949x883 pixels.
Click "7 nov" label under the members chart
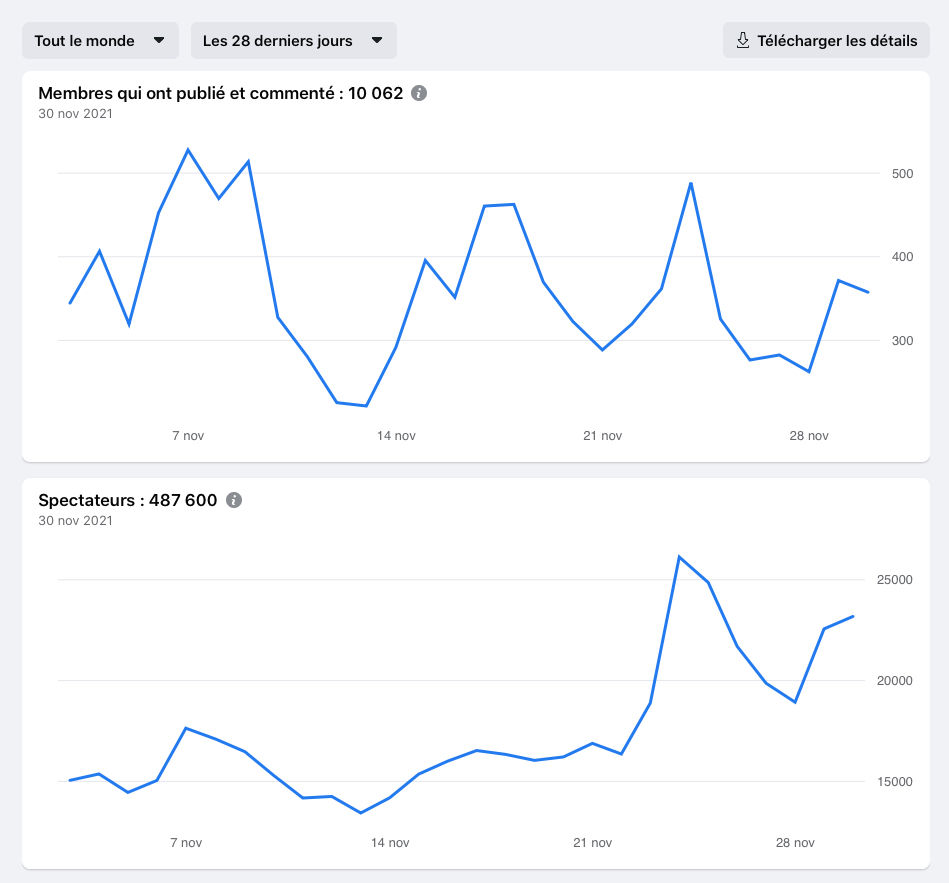188,436
